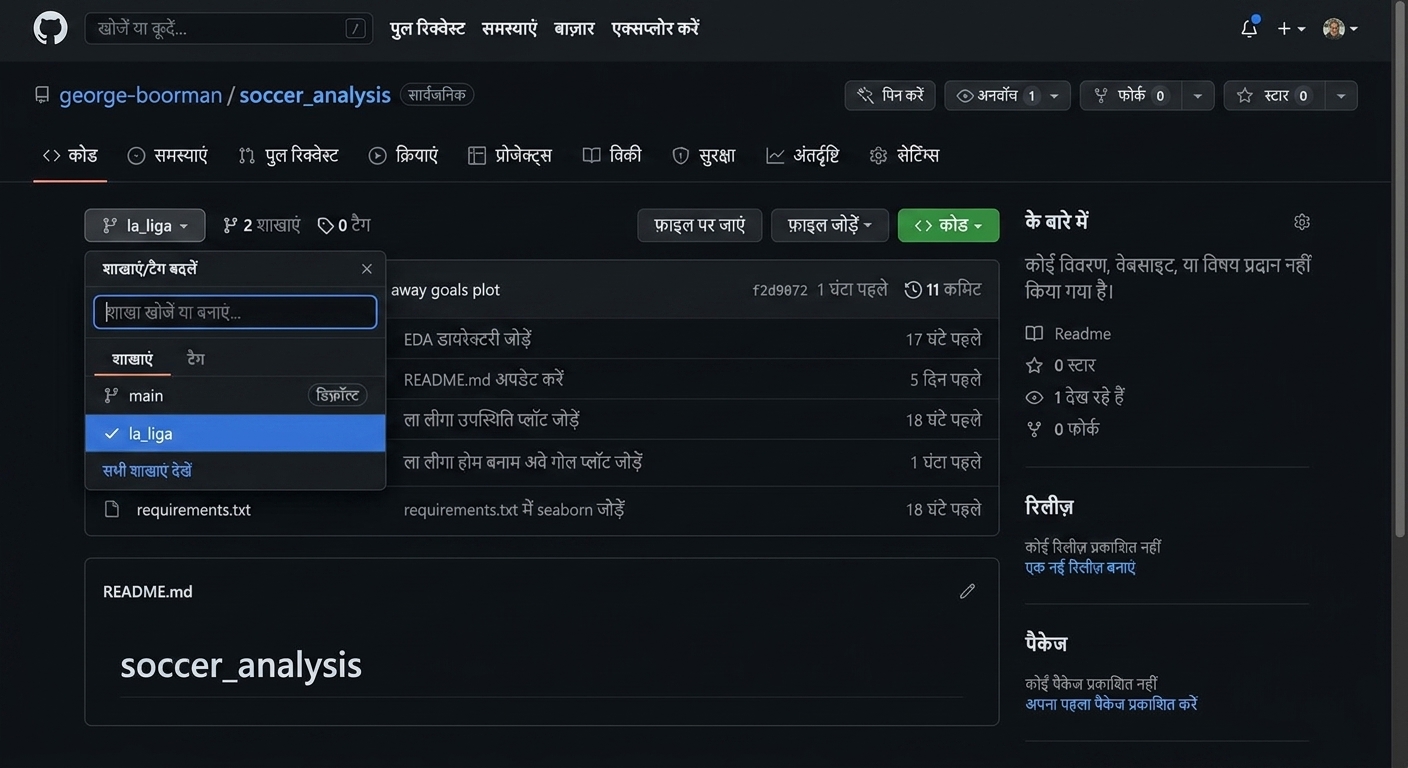Open the 2 शाखाएं branches link
Viewport: 1408px width, 768px height.
click(261, 225)
